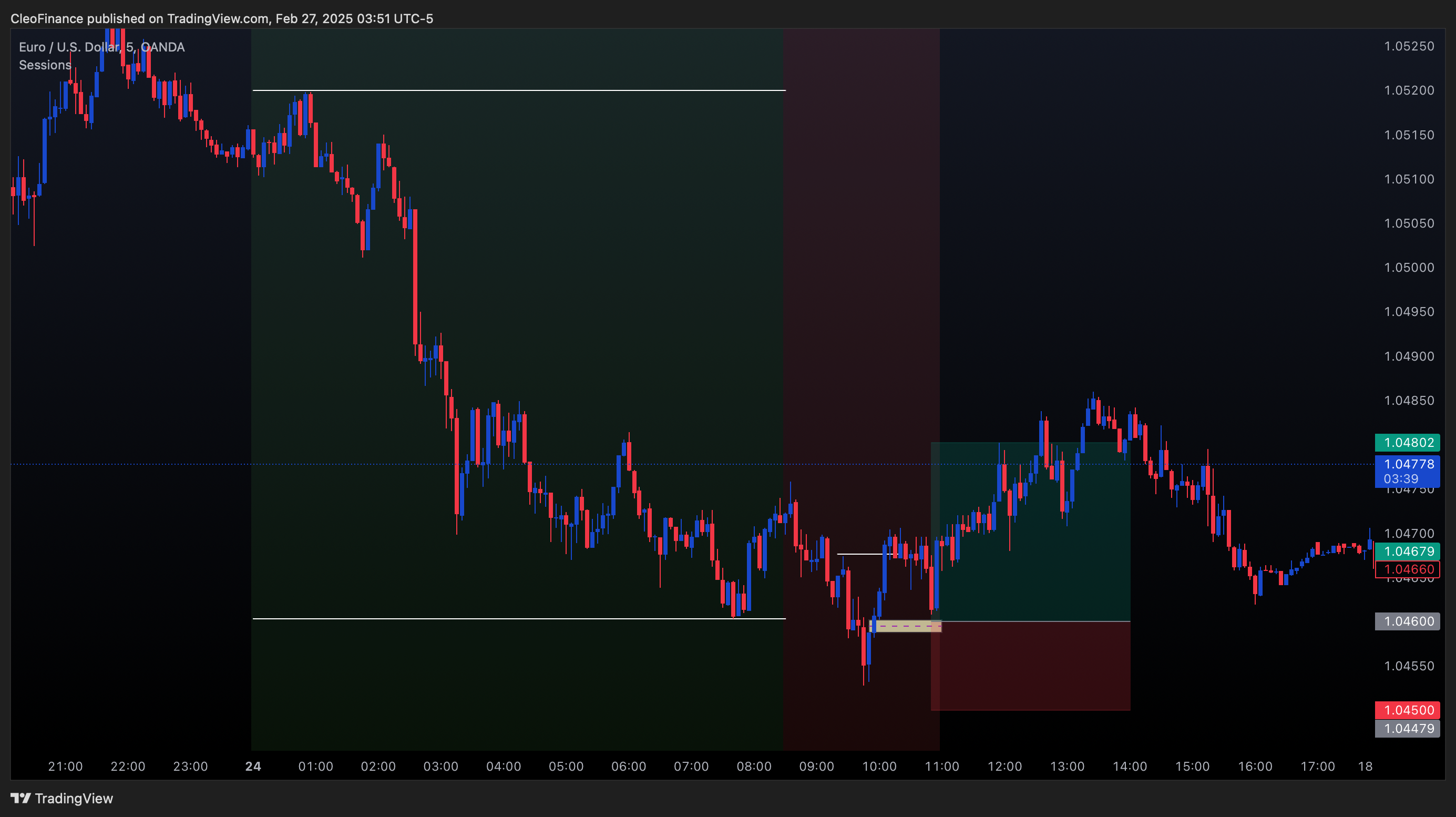Image resolution: width=1456 pixels, height=817 pixels.
Task: Click the 14:00 time axis label
Action: point(1130,766)
